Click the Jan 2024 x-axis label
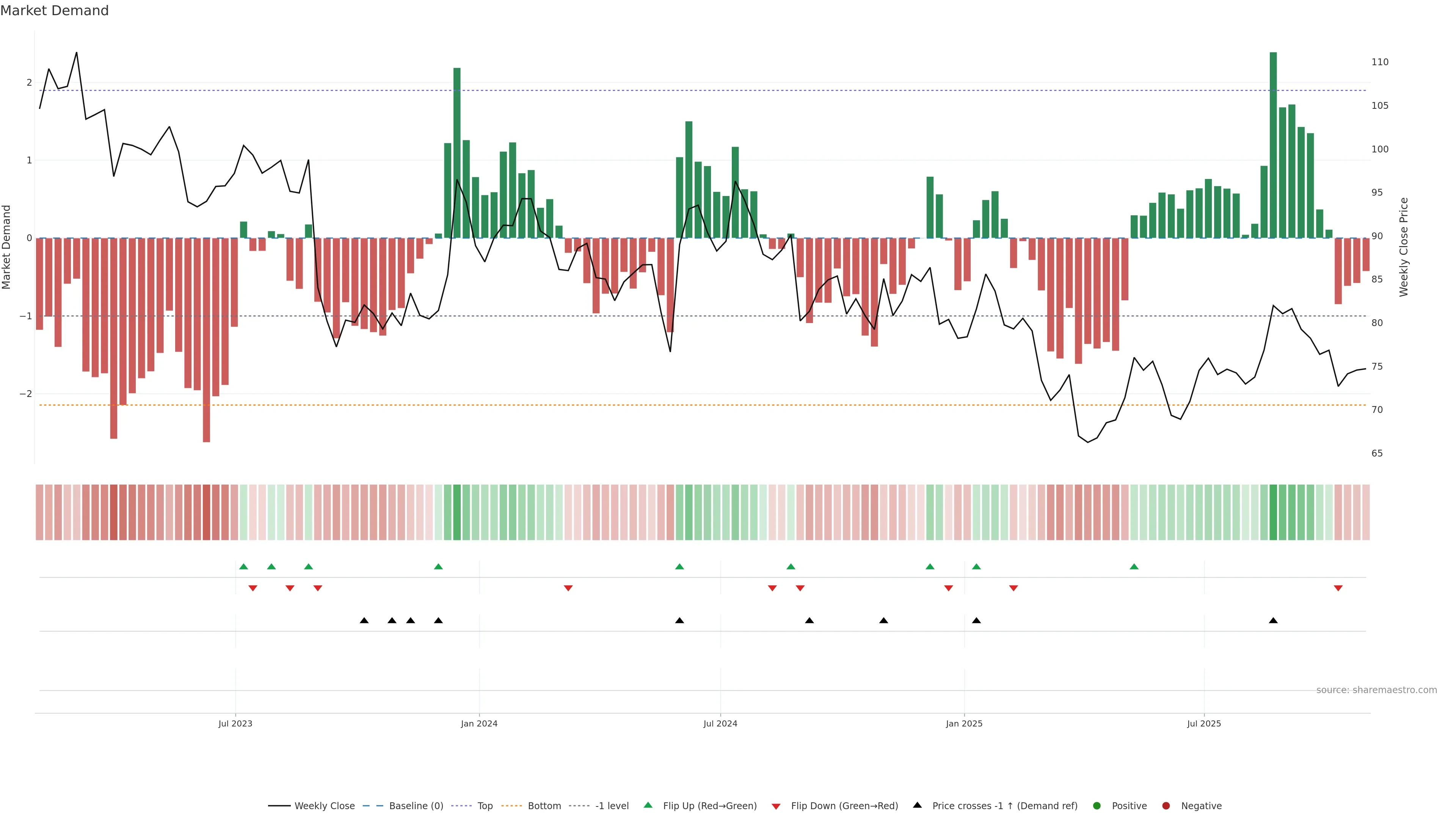 (479, 723)
